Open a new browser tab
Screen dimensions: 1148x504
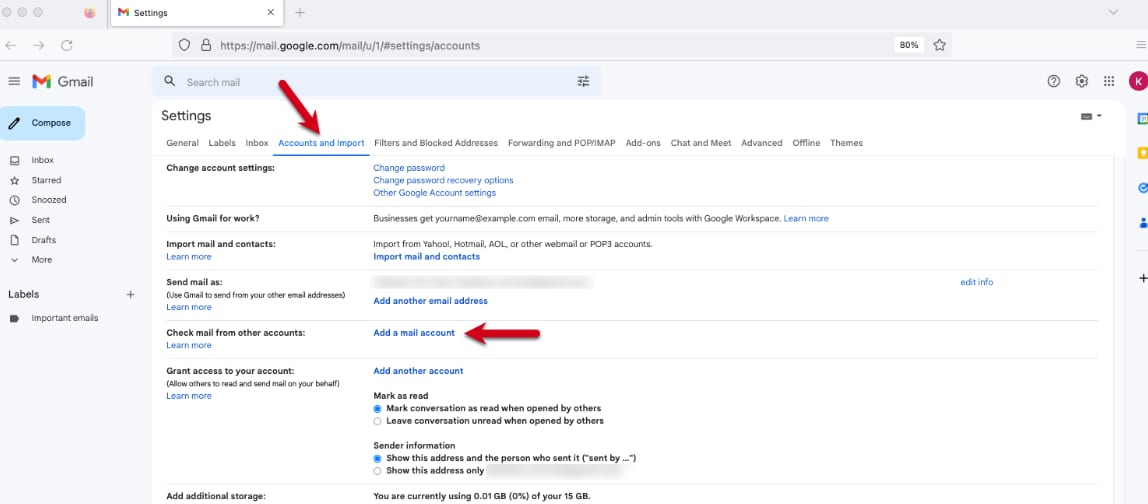[299, 12]
